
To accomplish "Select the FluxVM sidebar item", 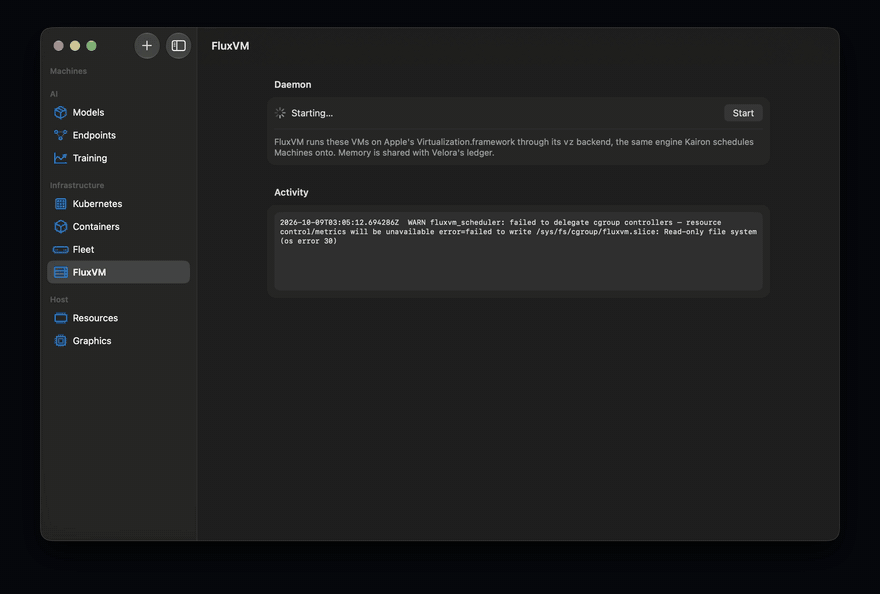I will tap(118, 272).
